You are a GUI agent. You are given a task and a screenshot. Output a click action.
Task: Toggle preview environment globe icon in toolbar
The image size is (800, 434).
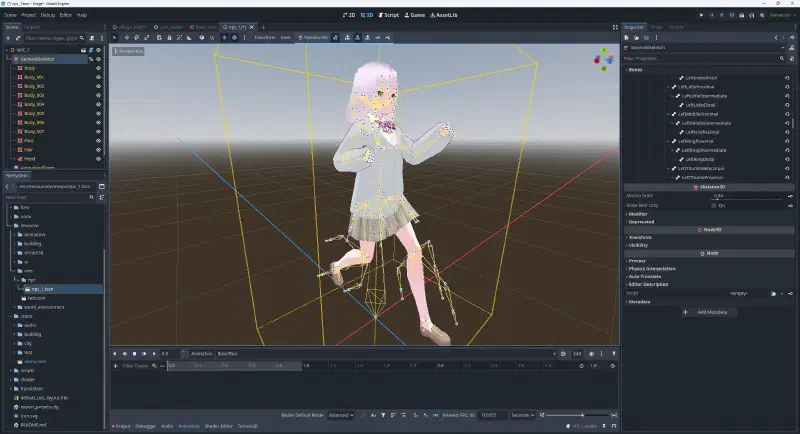coord(234,37)
